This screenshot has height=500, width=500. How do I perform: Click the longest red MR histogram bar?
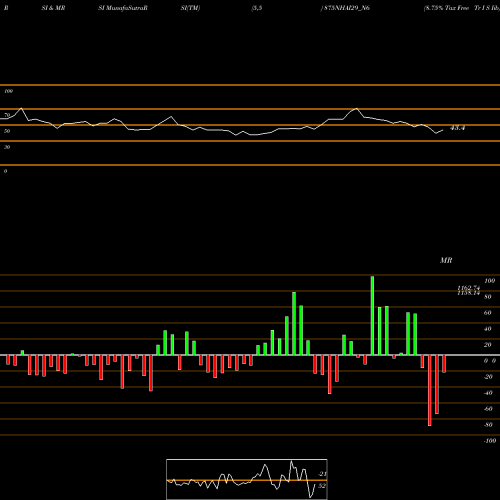[x=430, y=390]
